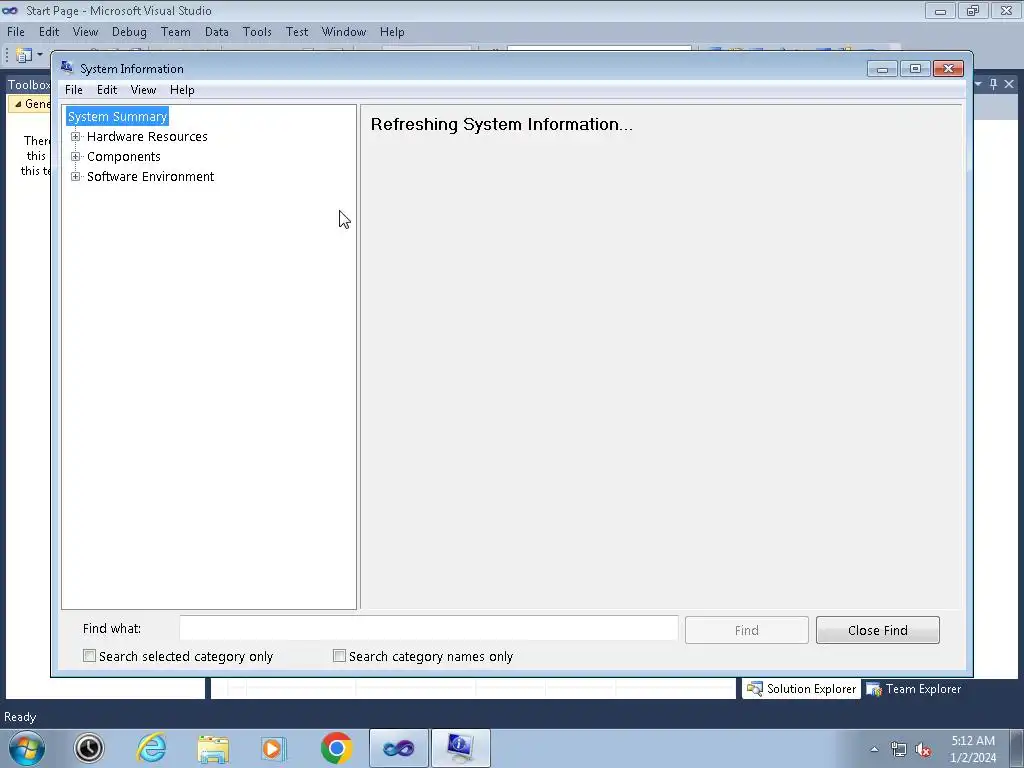
Task: Minimize the Visual Studio window
Action: point(940,10)
